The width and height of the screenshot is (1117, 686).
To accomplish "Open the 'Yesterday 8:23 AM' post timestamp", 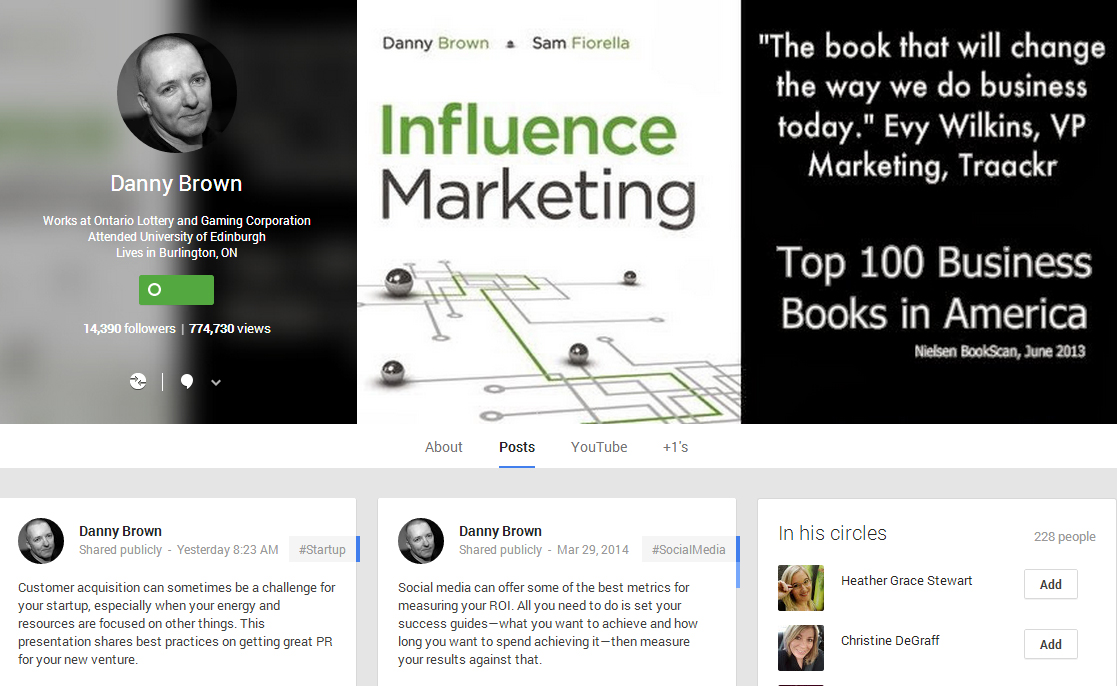I will coord(229,550).
